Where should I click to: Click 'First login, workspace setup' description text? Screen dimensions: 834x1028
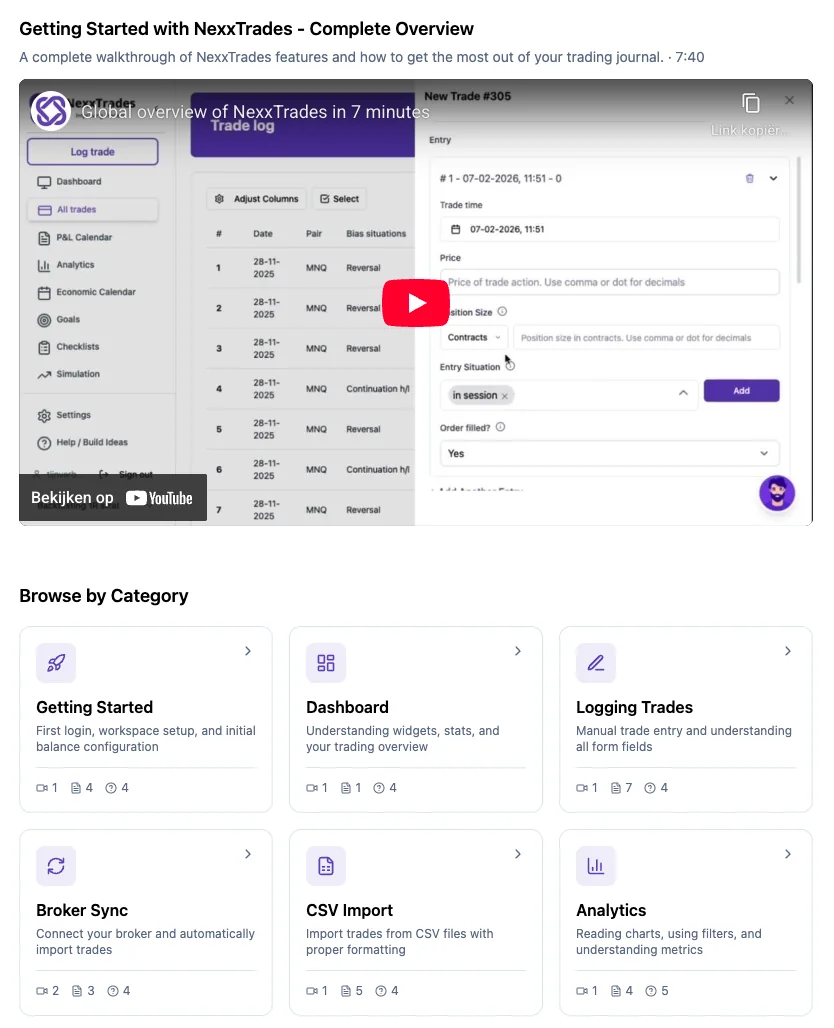tap(146, 739)
